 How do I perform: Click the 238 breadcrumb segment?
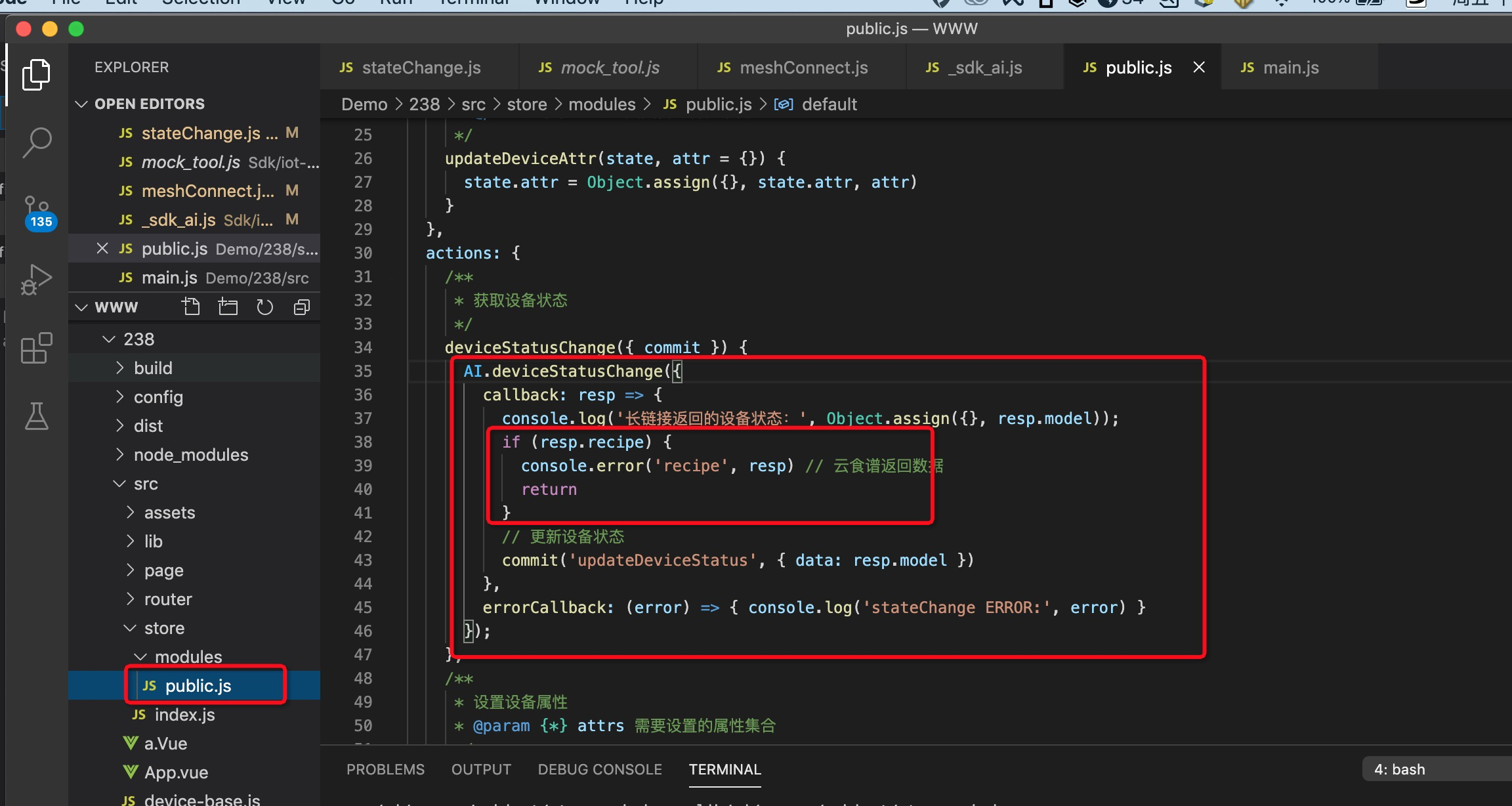[425, 104]
